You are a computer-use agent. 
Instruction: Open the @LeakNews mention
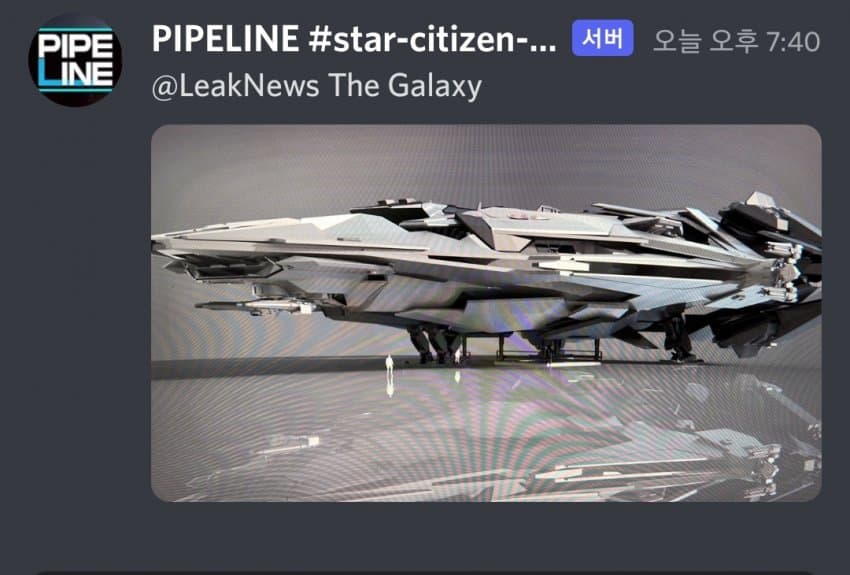235,86
